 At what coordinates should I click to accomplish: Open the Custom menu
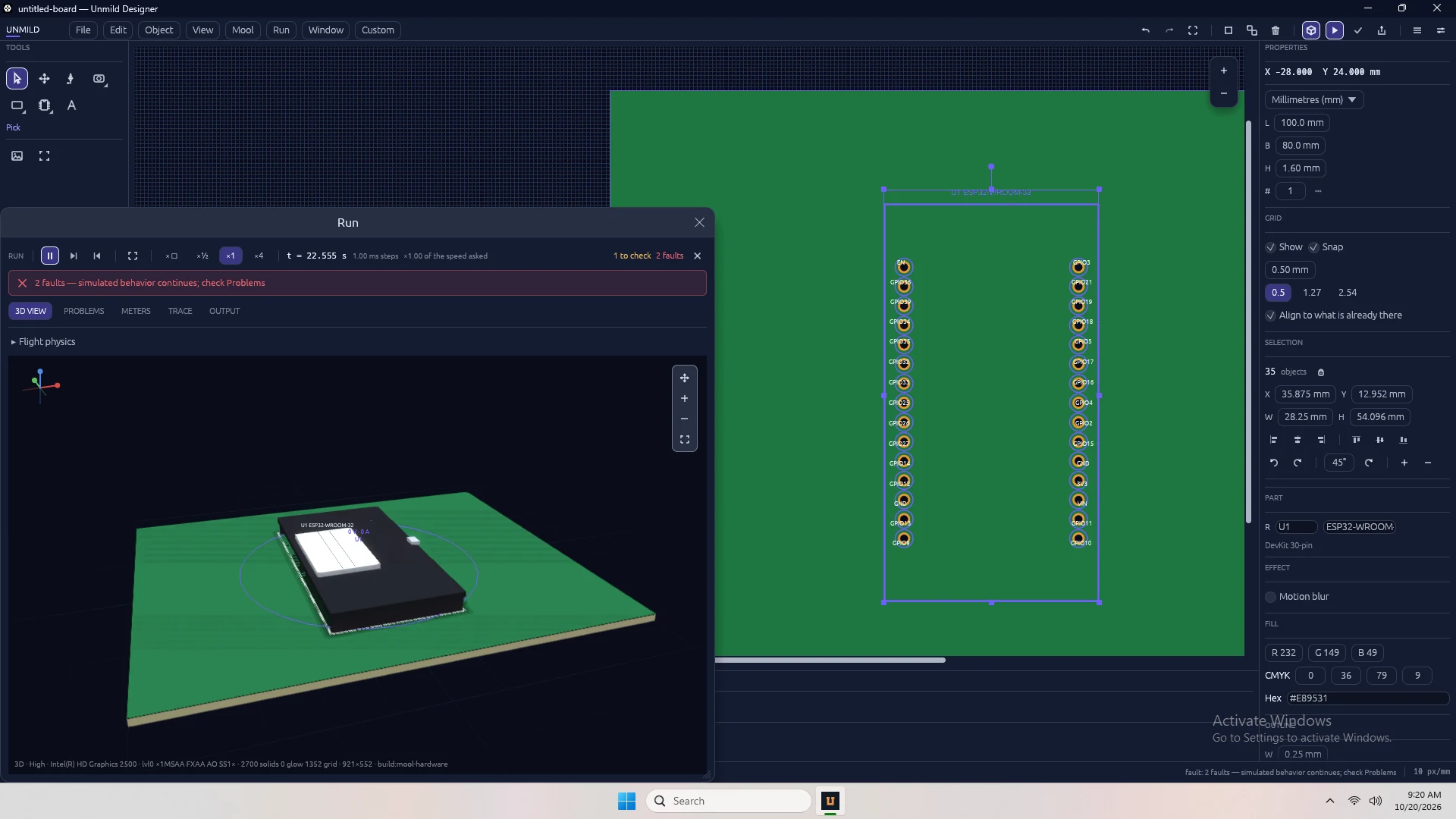tap(378, 30)
